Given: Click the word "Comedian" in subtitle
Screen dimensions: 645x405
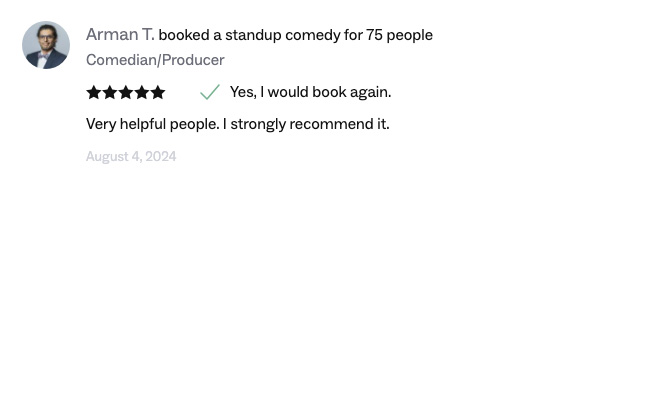Looking at the screenshot, I should click(120, 60).
